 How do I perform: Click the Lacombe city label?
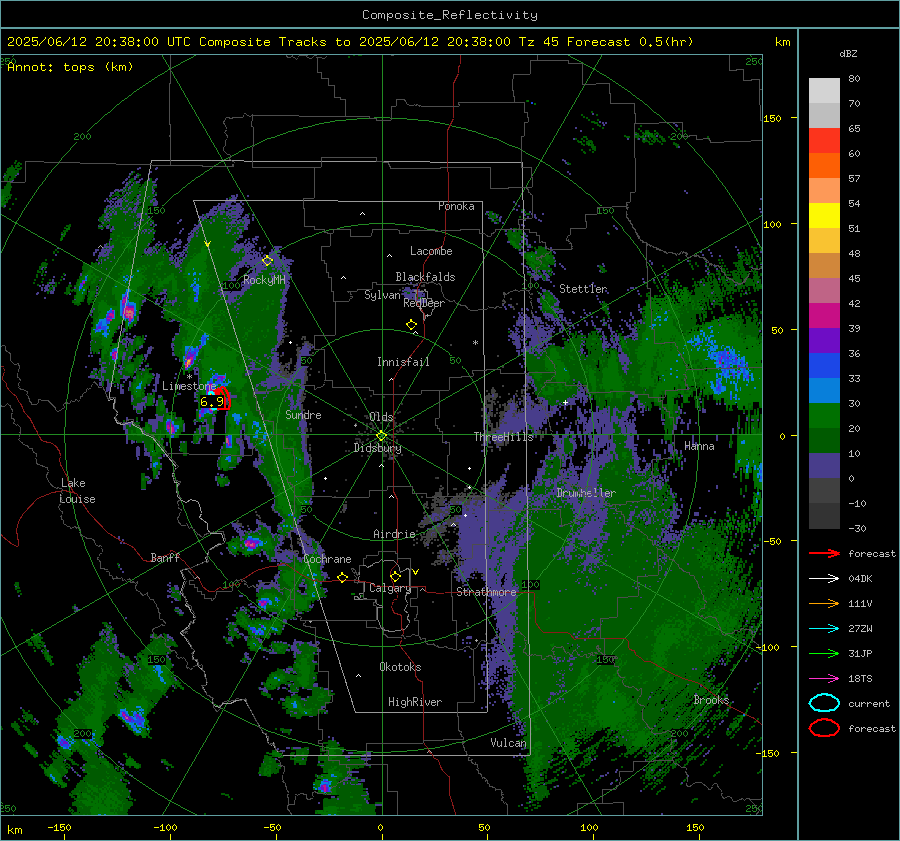(x=431, y=251)
